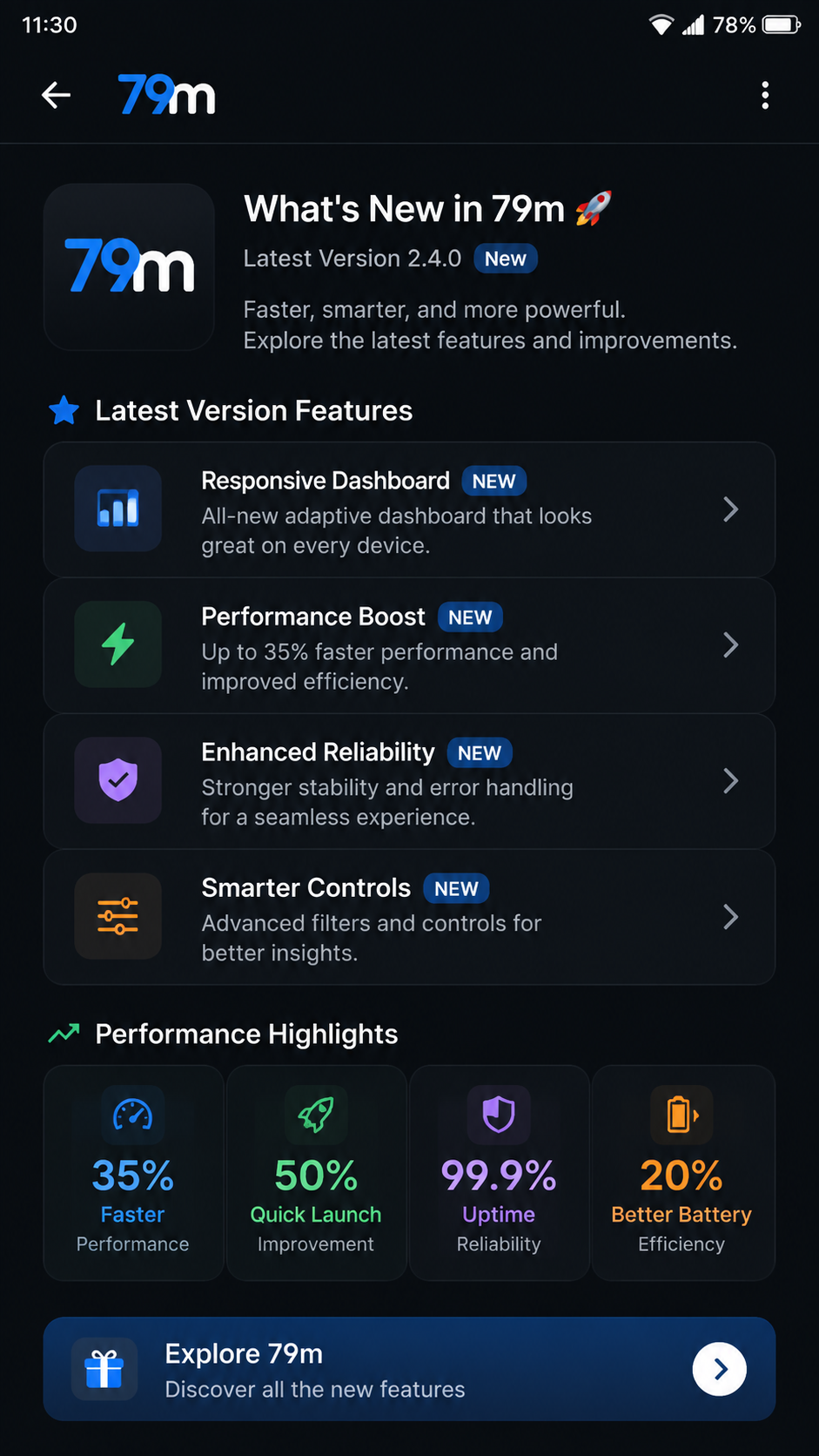This screenshot has height=1456, width=819.
Task: Tap the rocket icon above 50%
Action: (316, 1114)
